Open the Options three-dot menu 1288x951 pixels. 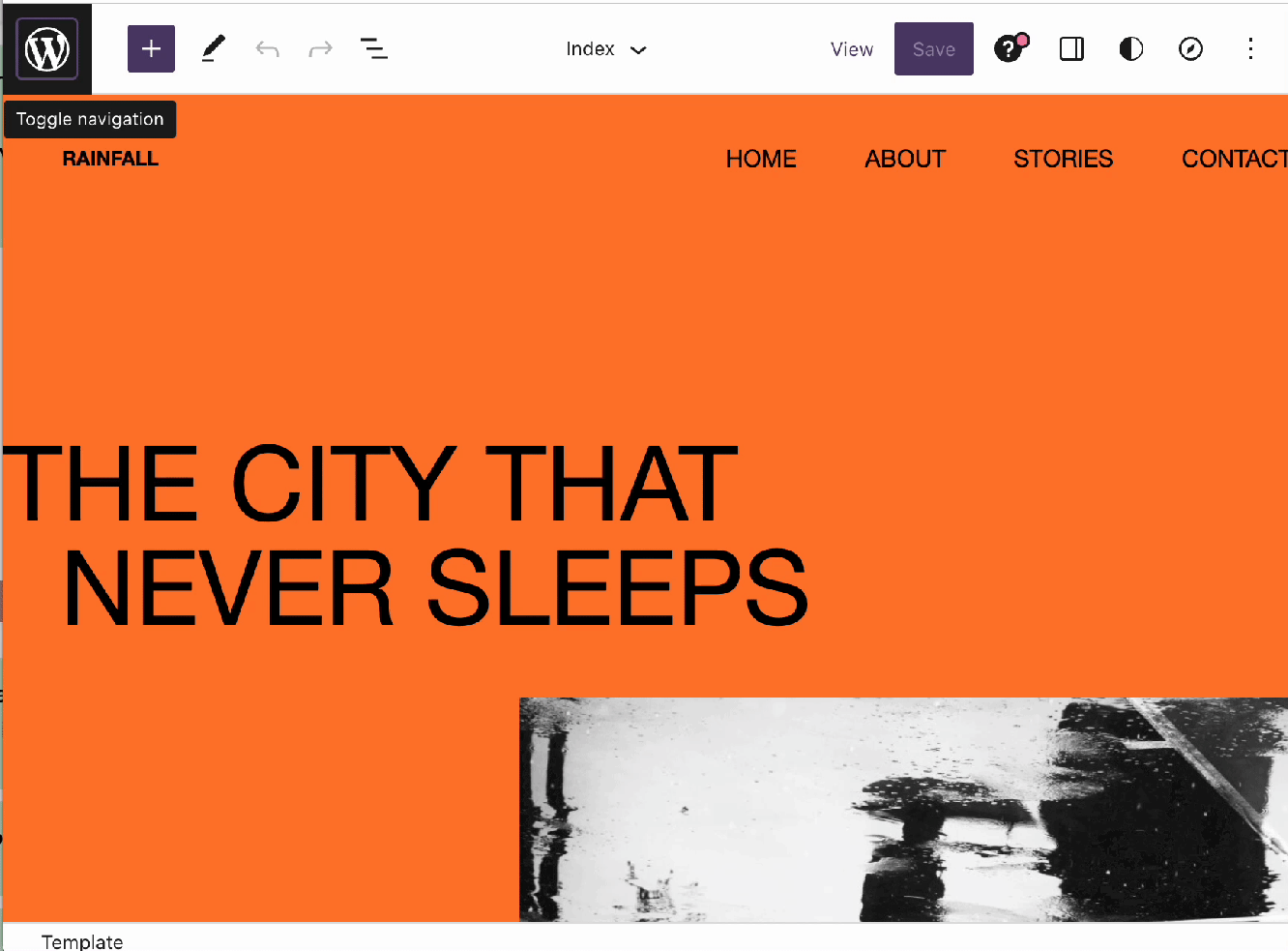pos(1250,48)
